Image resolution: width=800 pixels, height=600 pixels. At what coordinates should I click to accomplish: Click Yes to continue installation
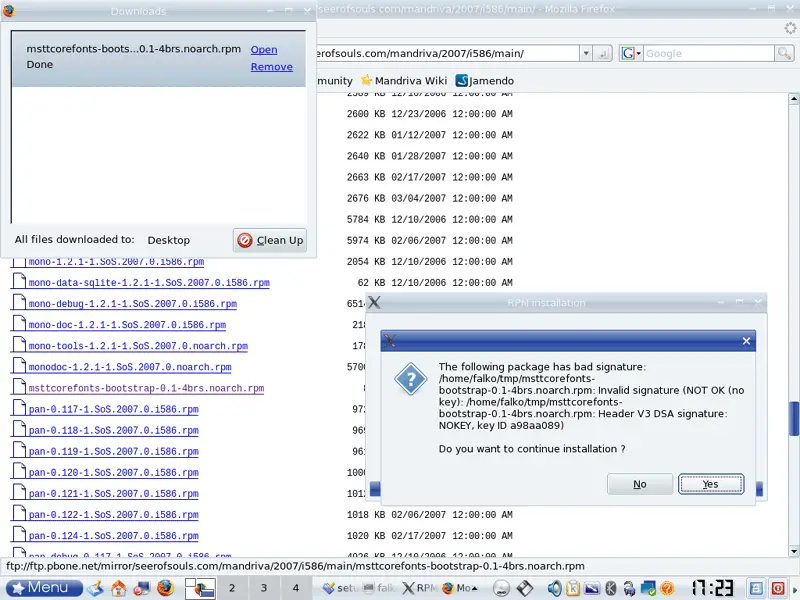coord(711,484)
